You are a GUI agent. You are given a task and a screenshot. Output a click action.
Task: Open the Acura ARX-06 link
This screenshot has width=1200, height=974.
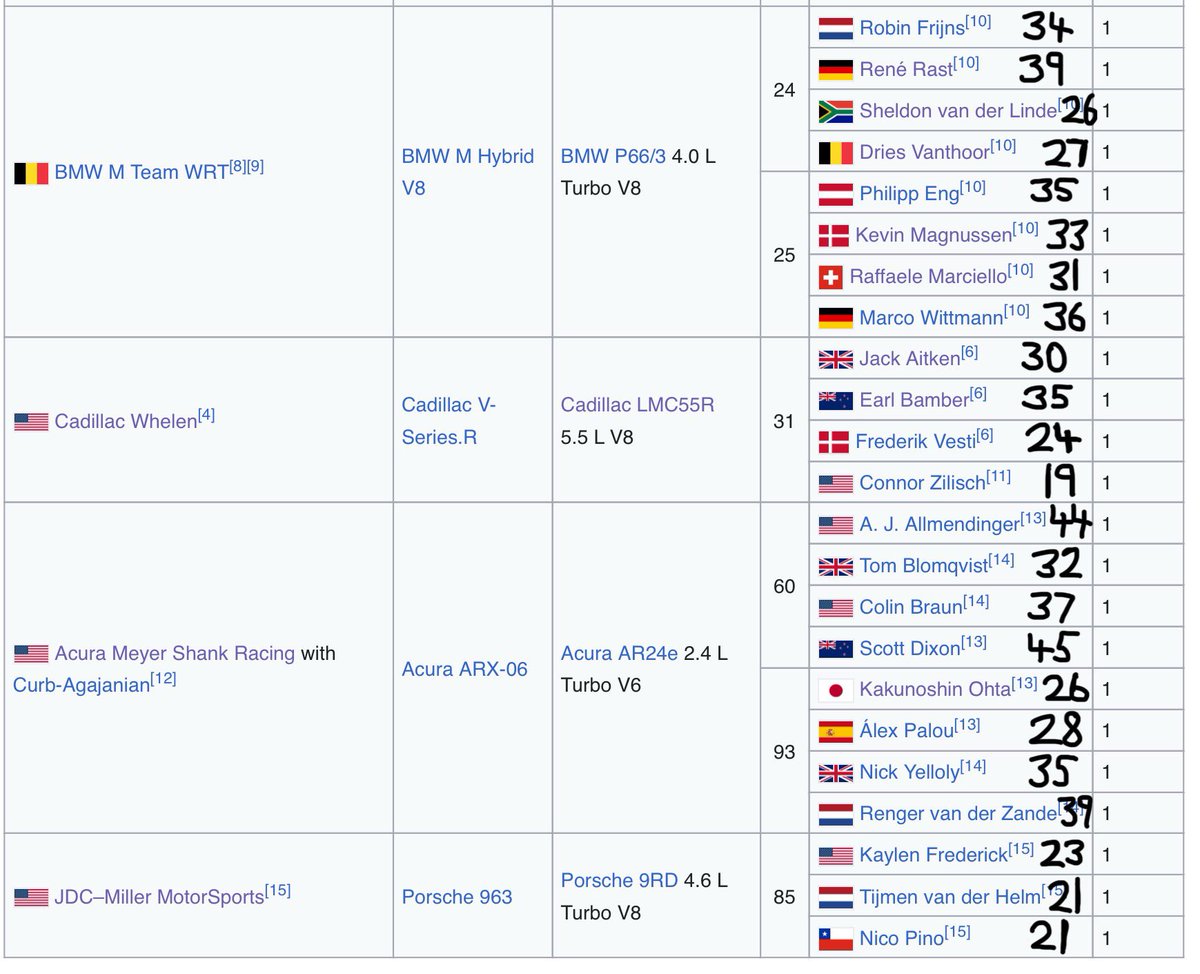[x=466, y=669]
